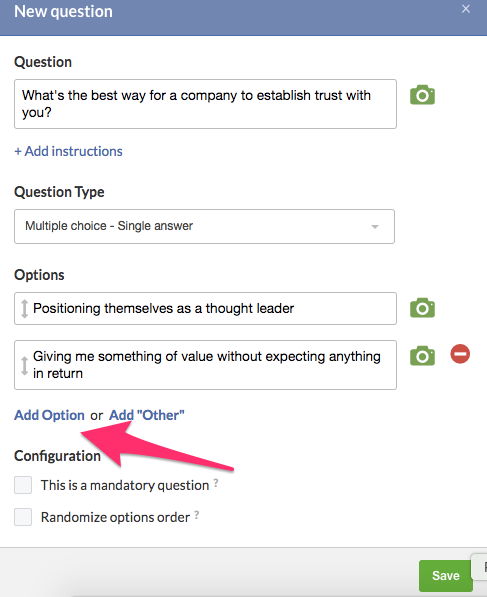
Task: Open the Question Type dropdown
Action: [204, 226]
